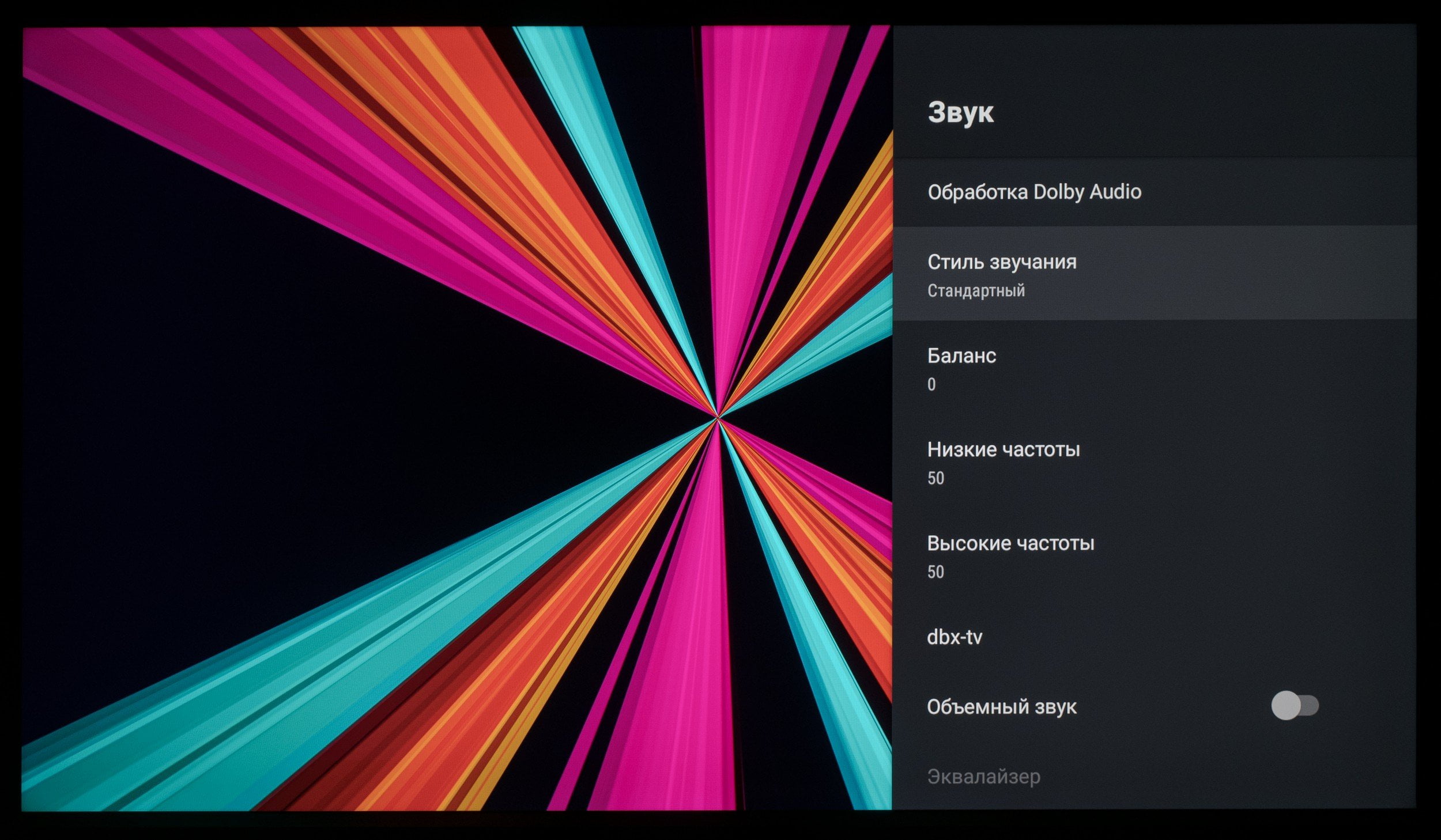Open the Низкие частоты setting

click(1154, 461)
